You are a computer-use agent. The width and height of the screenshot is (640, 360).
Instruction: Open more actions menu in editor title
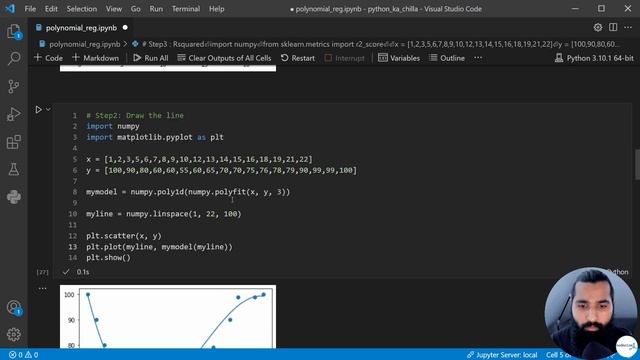tap(628, 27)
